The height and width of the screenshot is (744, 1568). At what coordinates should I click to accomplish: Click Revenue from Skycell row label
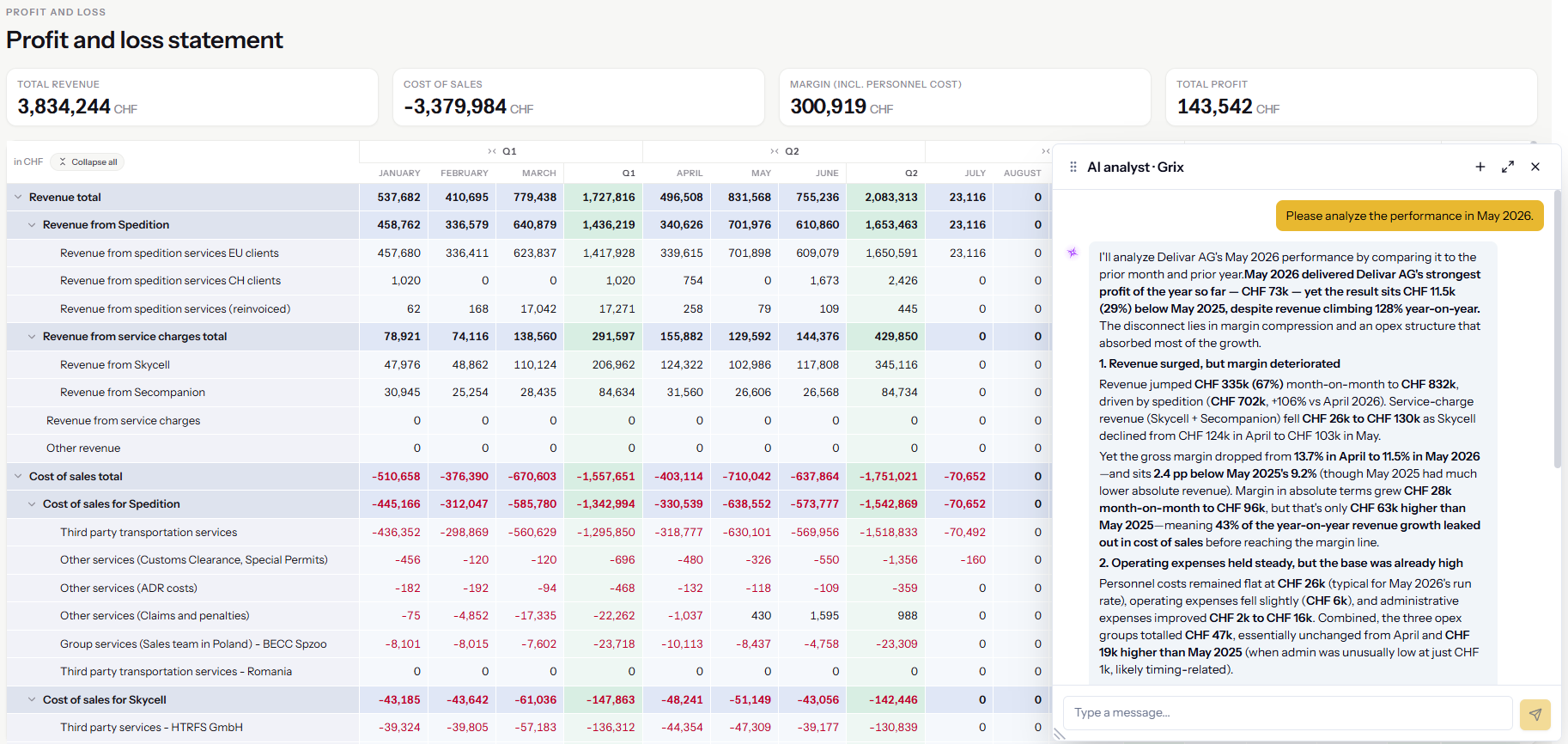pos(115,364)
